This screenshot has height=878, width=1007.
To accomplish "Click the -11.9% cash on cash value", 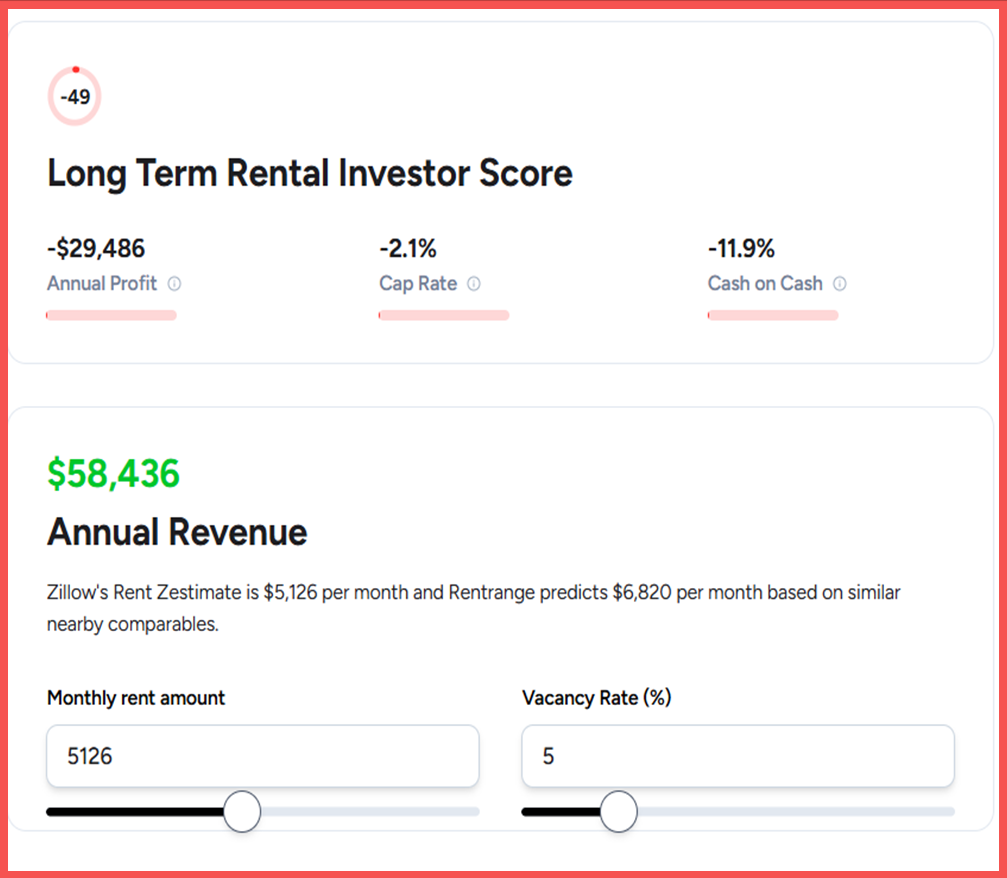I will point(741,249).
